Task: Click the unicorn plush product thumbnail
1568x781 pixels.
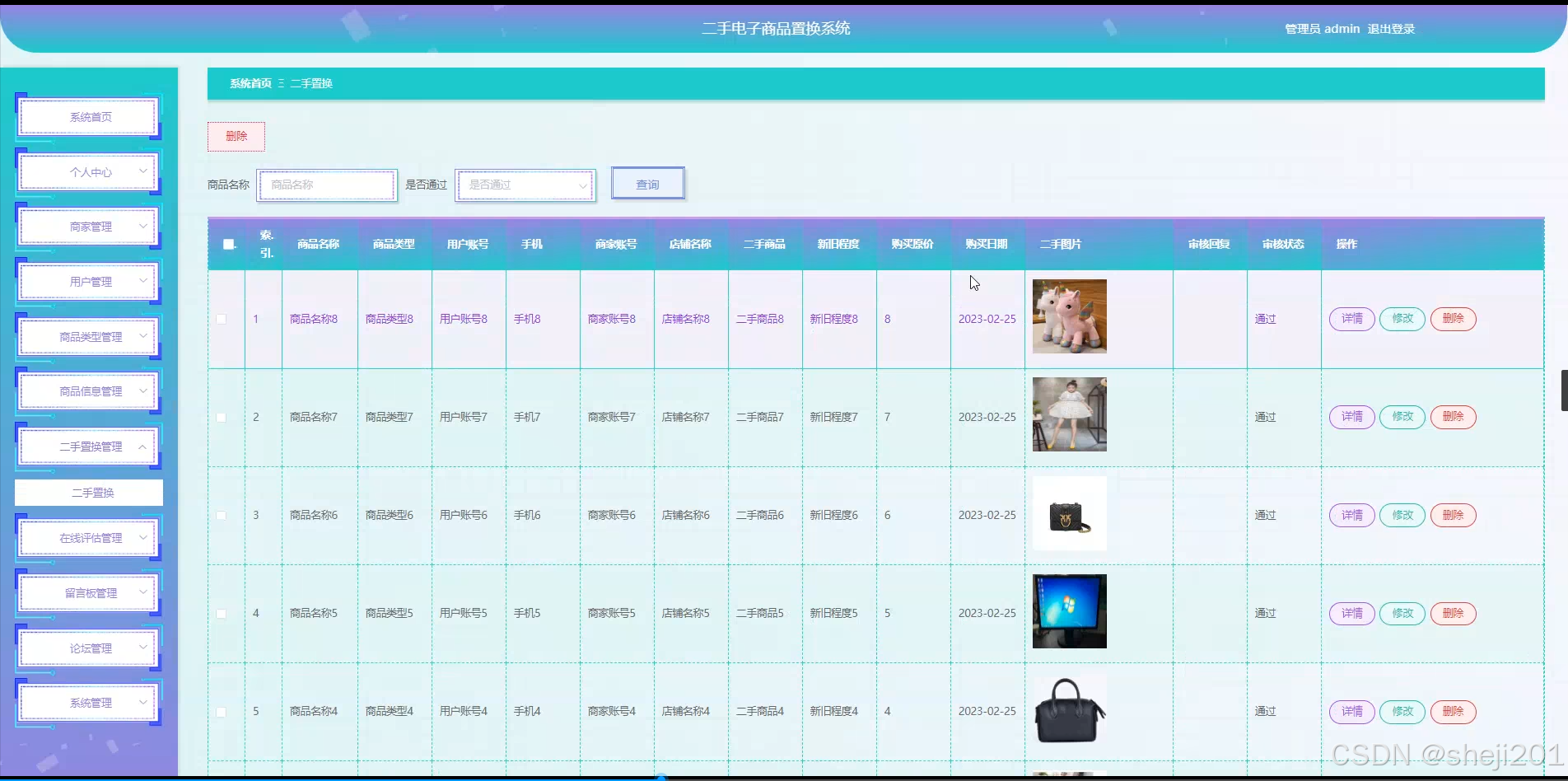Action: pyautogui.click(x=1068, y=316)
